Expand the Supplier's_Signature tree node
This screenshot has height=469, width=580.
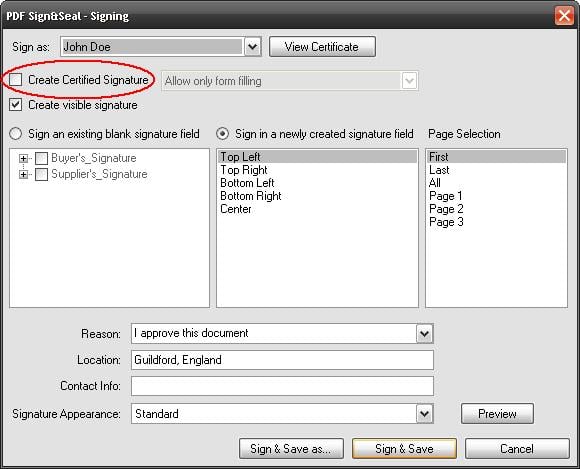point(23,174)
